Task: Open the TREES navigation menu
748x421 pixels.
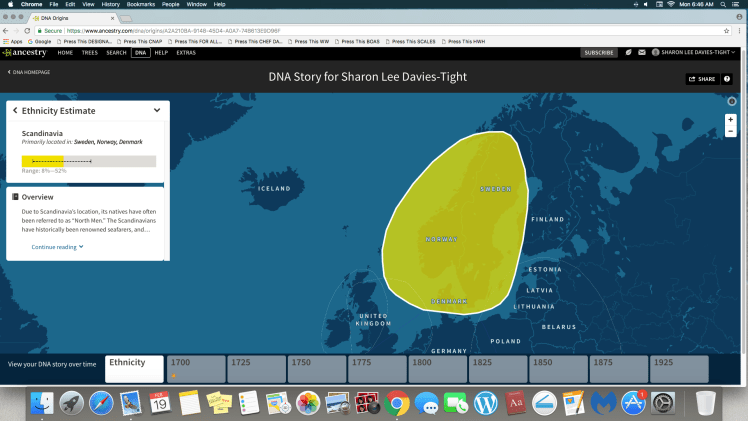Action: click(90, 52)
